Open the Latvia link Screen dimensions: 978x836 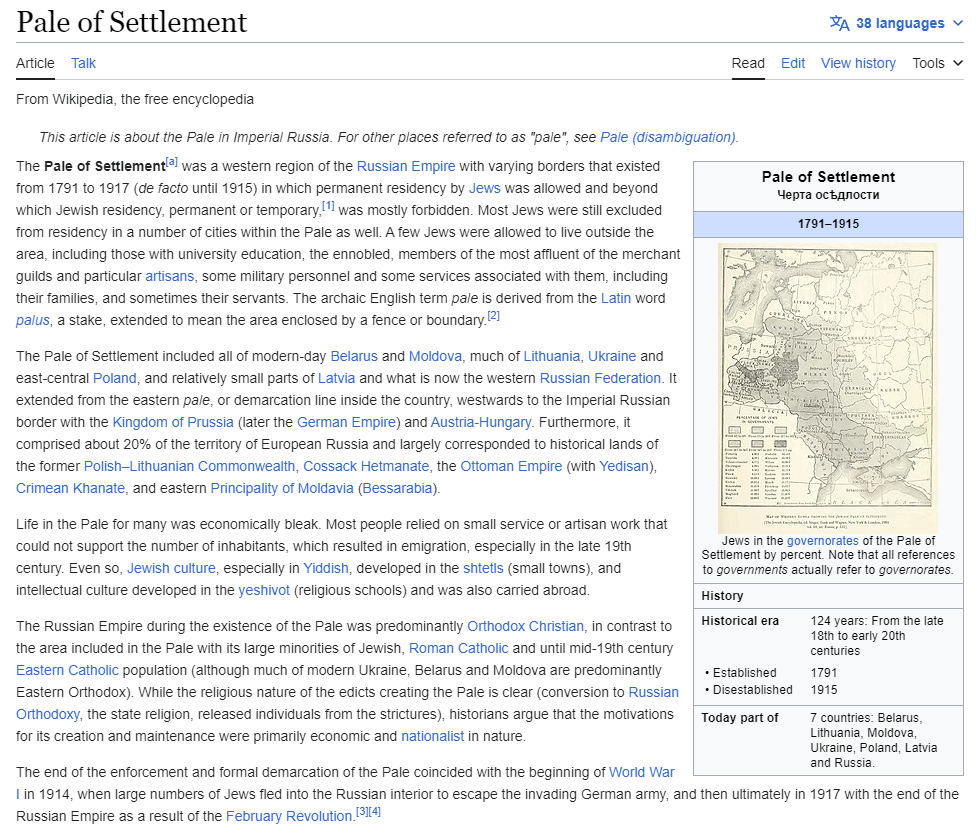336,378
